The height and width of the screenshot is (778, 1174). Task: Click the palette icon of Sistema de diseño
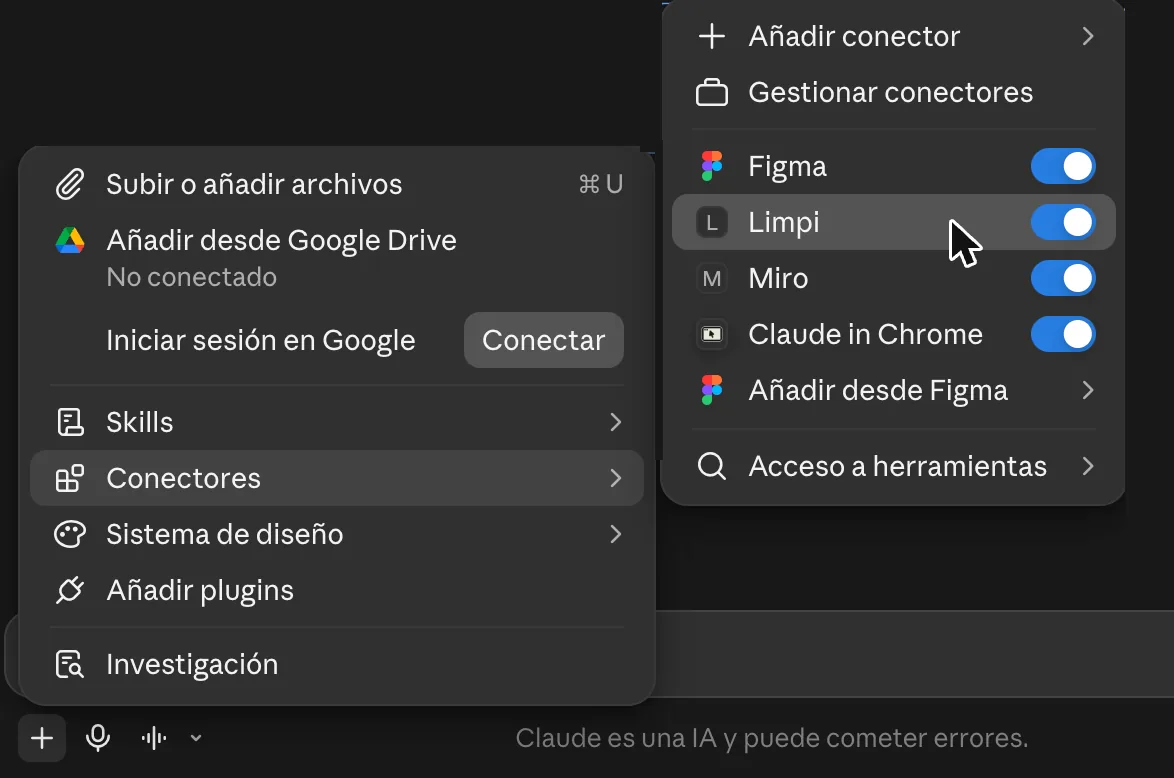(70, 535)
